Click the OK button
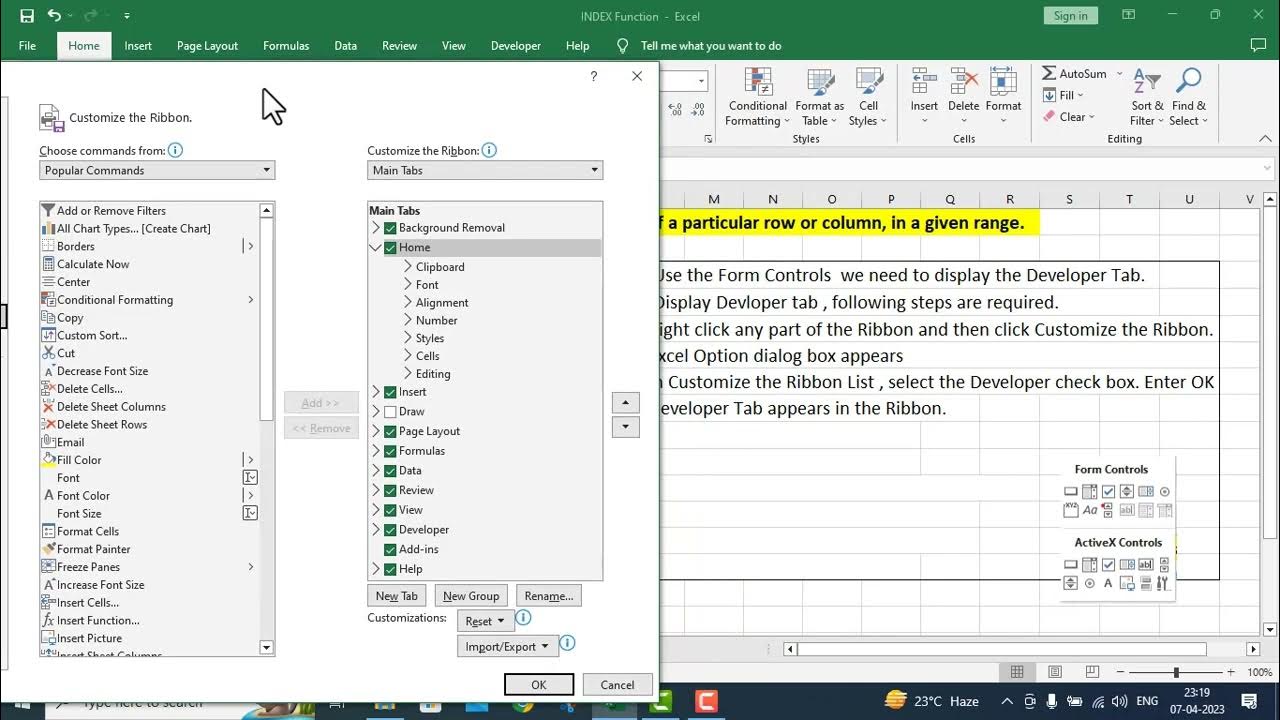The image size is (1280, 720). coord(539,685)
